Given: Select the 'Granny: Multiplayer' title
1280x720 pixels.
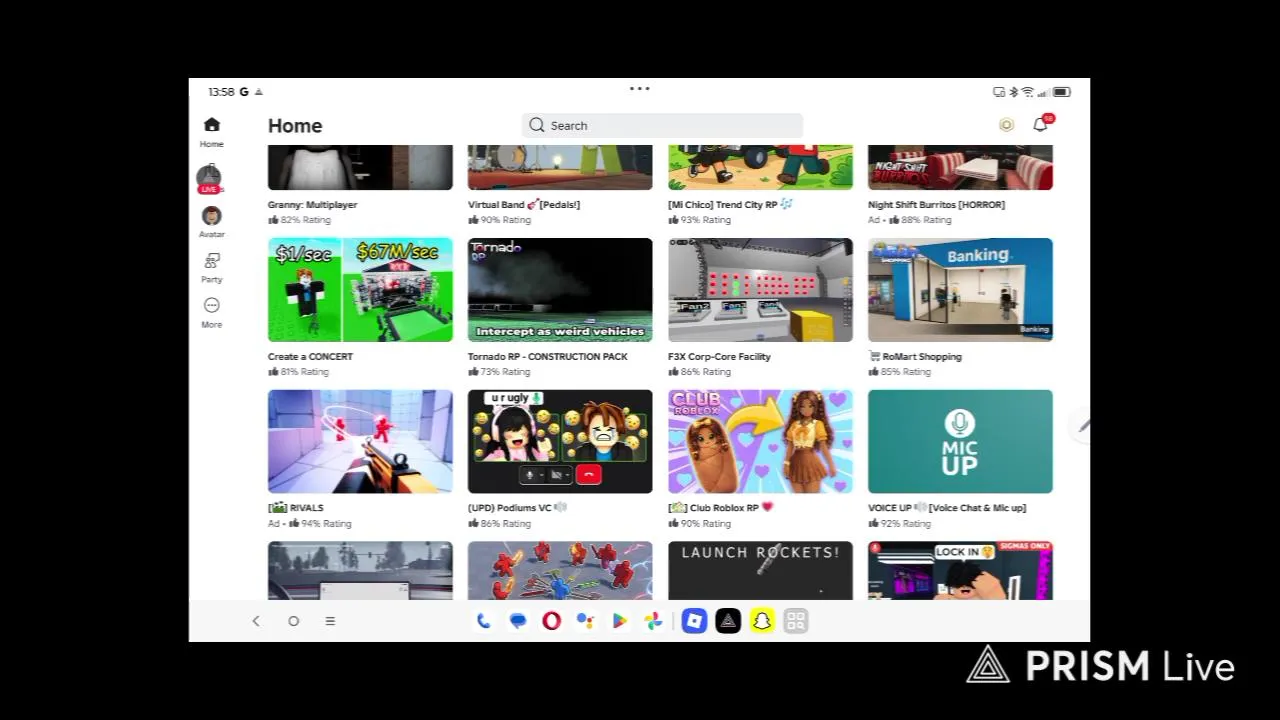Looking at the screenshot, I should pyautogui.click(x=312, y=205).
